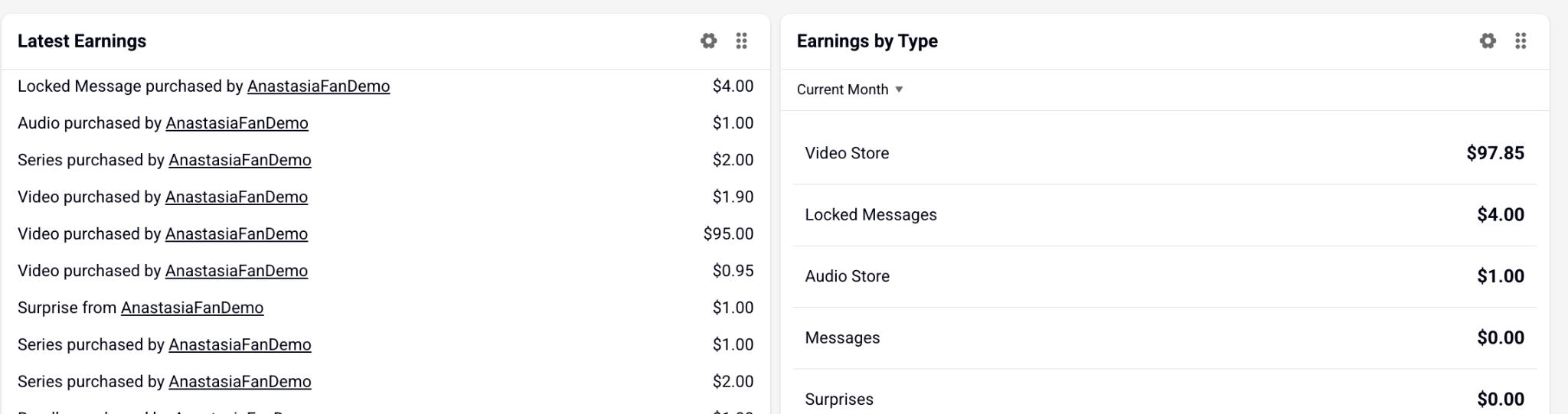The height and width of the screenshot is (414, 1568).
Task: Open AnastasiaFanDemo link on Audio purchased row
Action: pyautogui.click(x=237, y=123)
